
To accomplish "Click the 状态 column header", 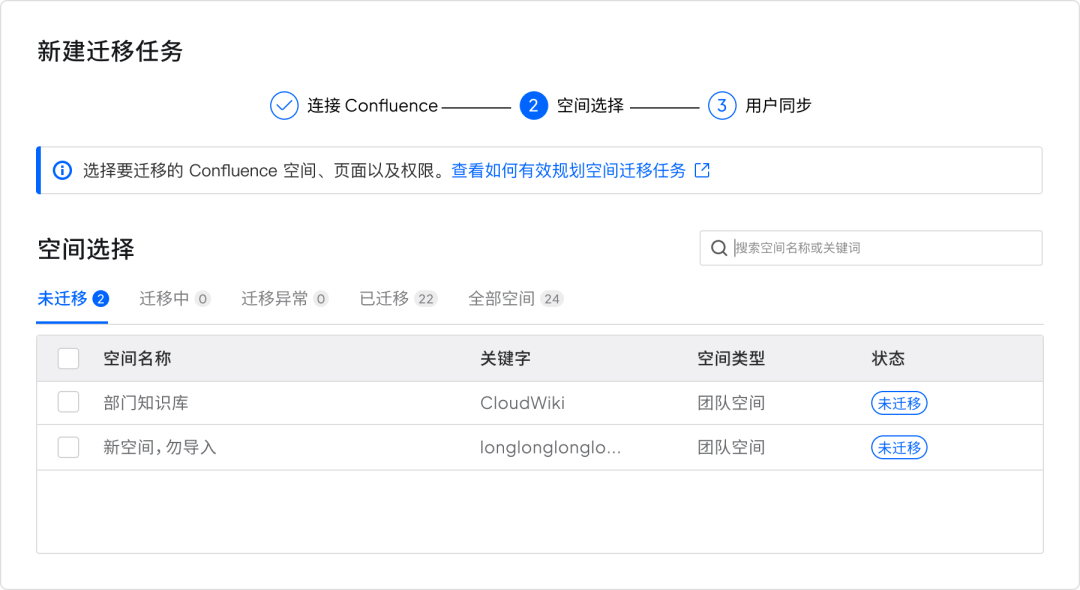I will pos(888,359).
